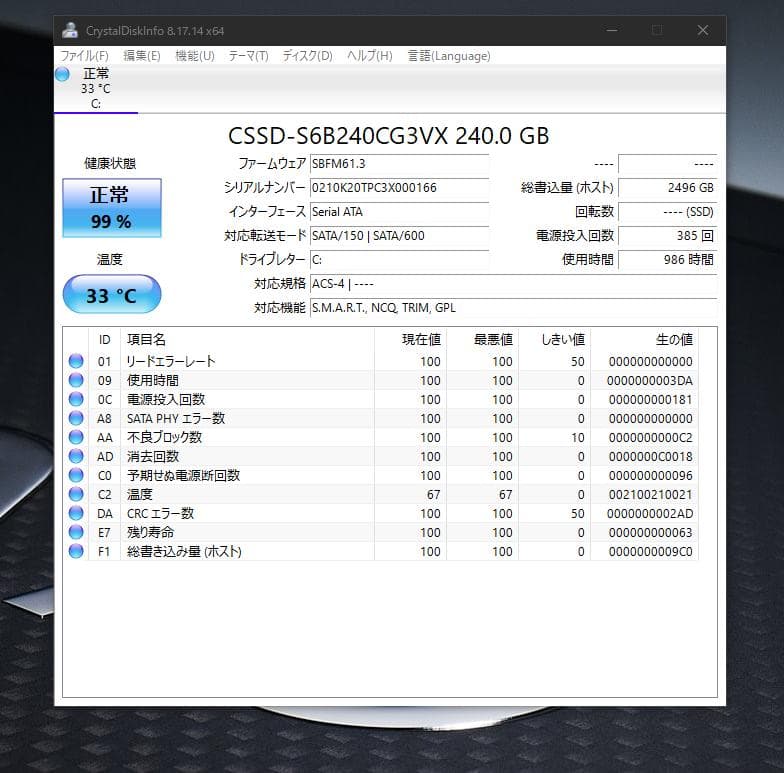Image resolution: width=784 pixels, height=773 pixels.
Task: Open the ヘルプ(H) menu
Action: point(370,56)
